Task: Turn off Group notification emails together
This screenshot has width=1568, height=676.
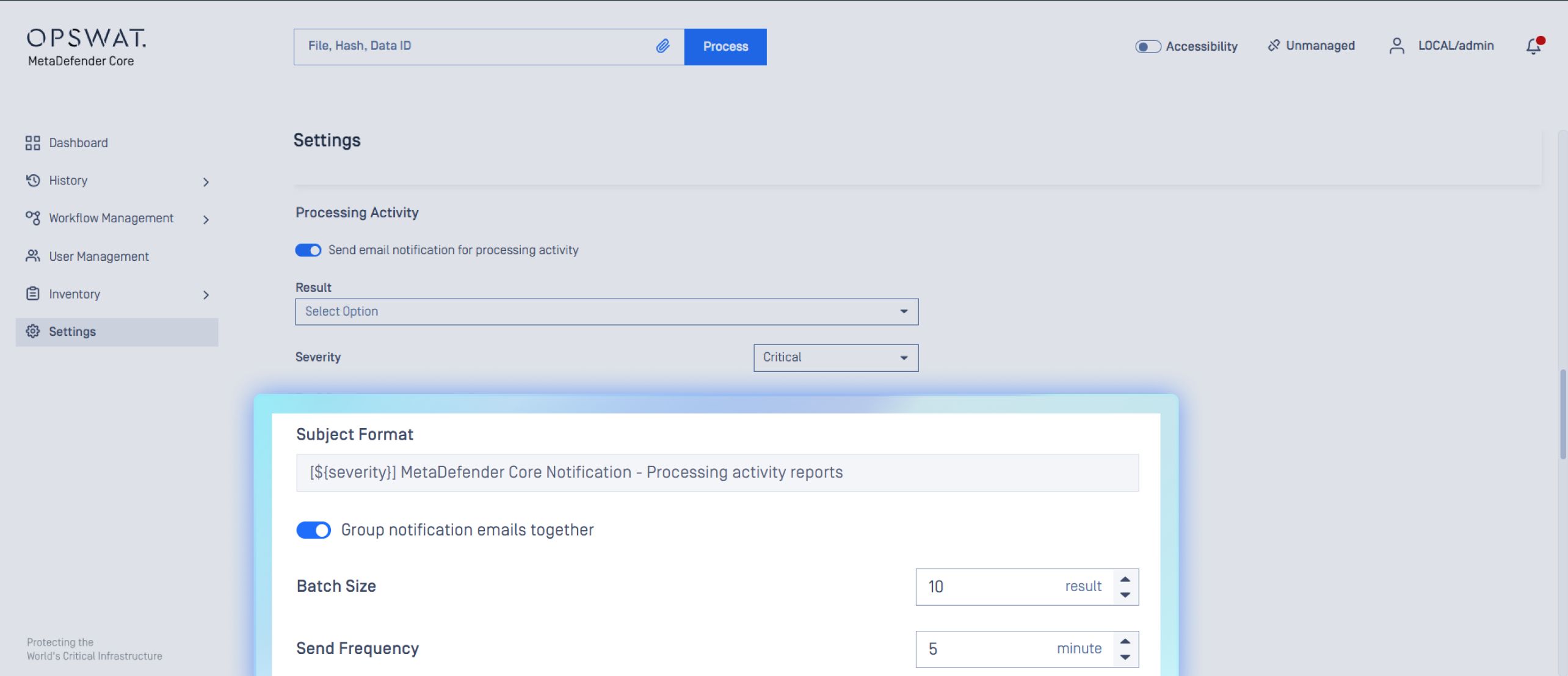Action: [314, 530]
